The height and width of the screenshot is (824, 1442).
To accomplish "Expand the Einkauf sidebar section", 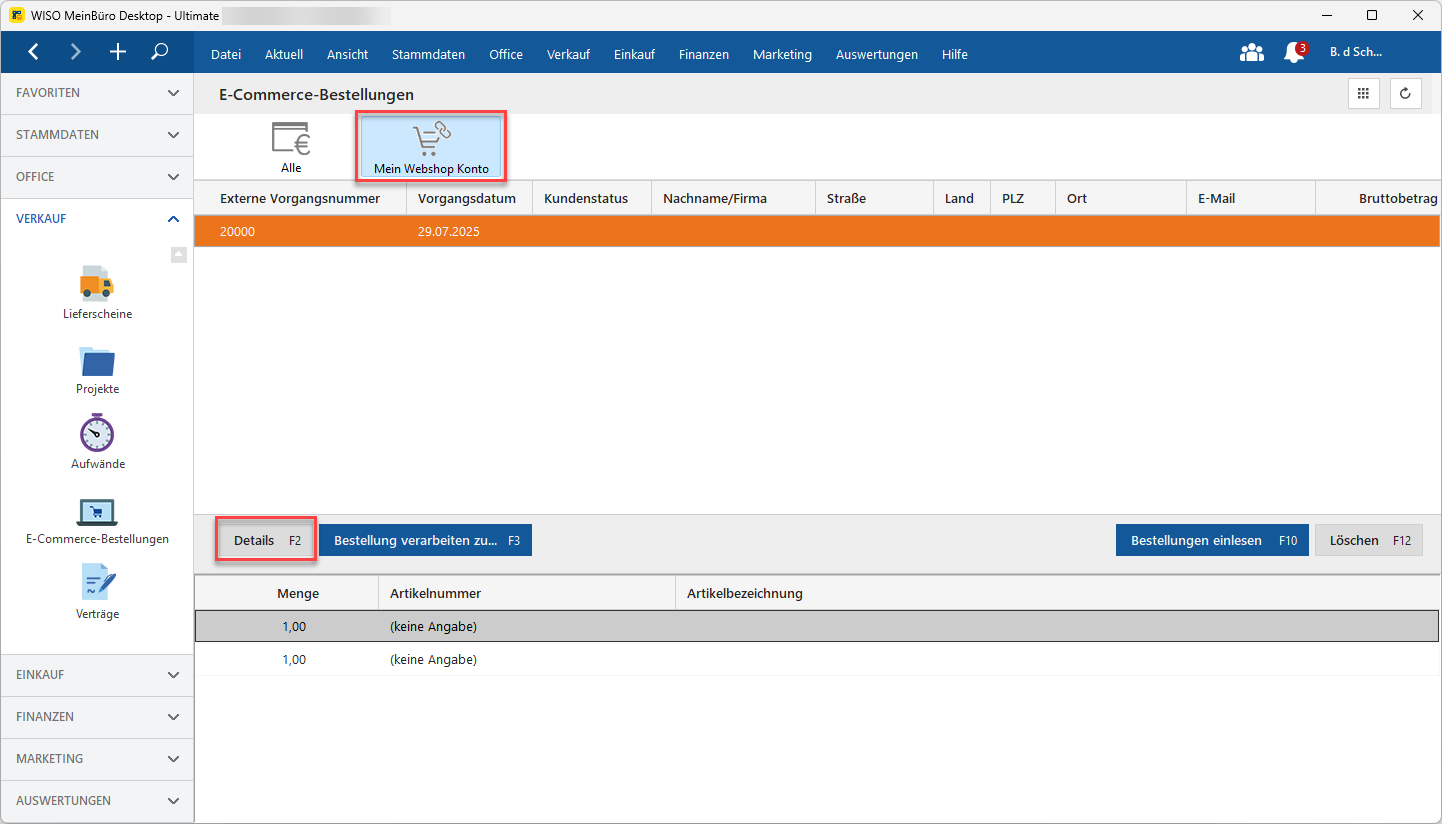I will (x=97, y=675).
